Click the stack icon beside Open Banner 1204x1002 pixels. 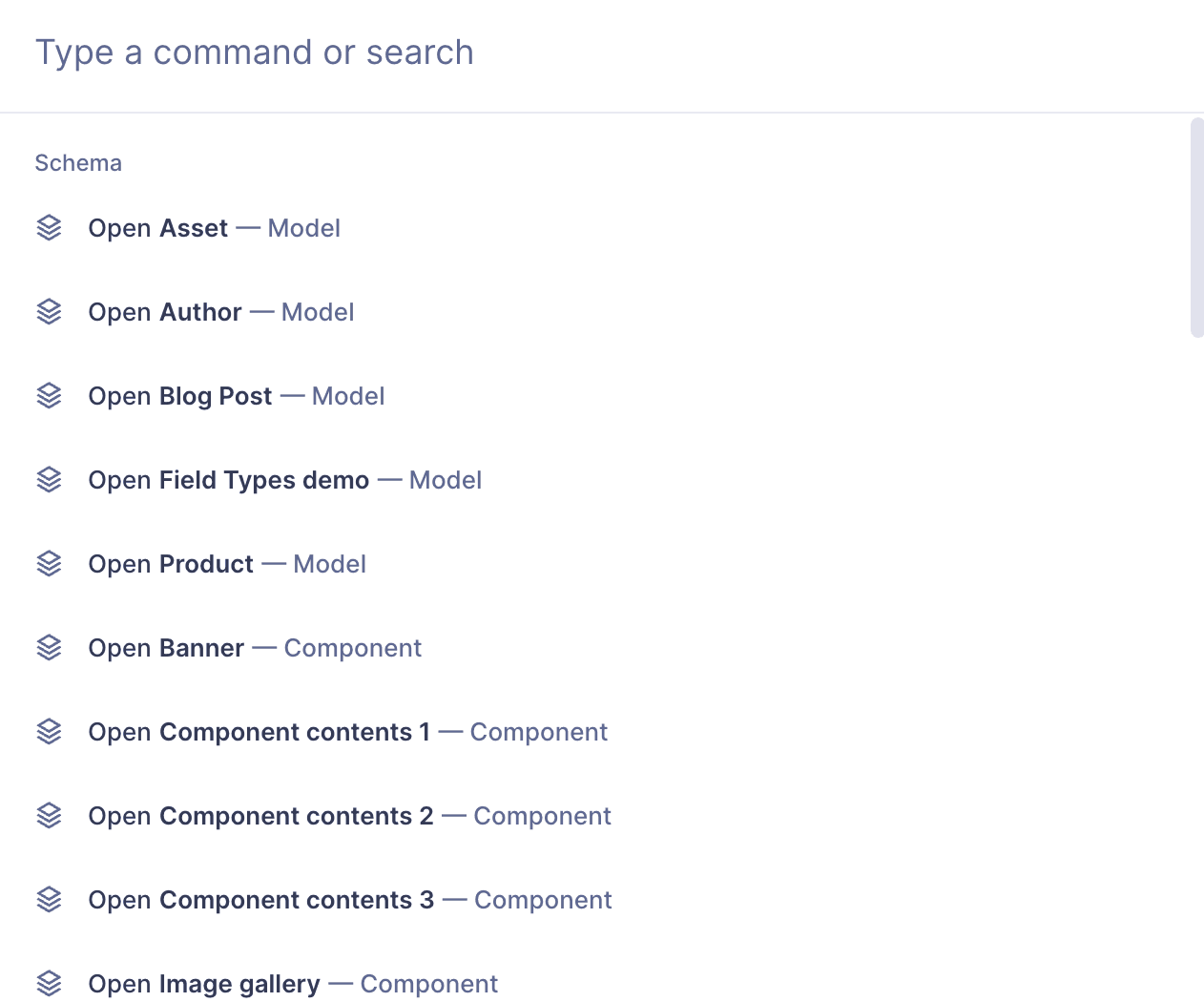[x=49, y=648]
